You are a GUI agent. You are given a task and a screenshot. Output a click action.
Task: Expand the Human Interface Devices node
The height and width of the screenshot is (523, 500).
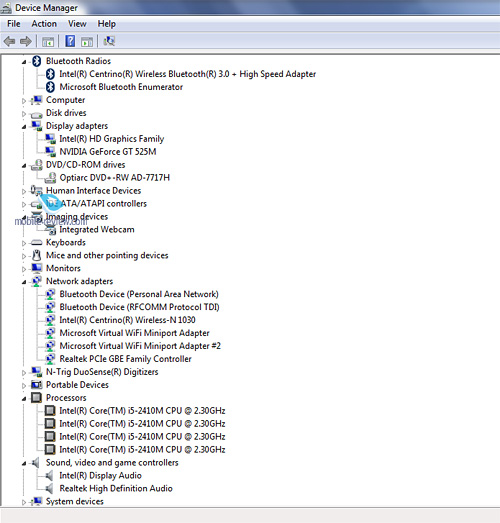click(24, 191)
